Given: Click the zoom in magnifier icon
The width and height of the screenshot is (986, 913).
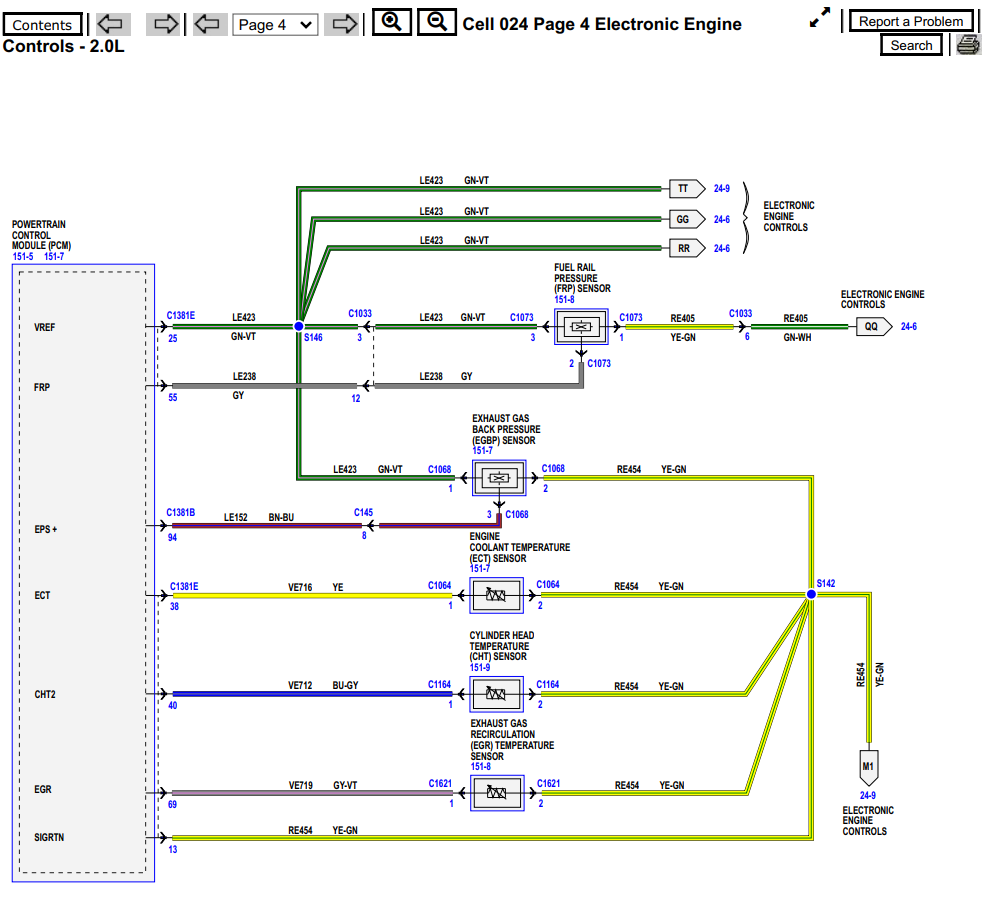Looking at the screenshot, I should (x=391, y=22).
